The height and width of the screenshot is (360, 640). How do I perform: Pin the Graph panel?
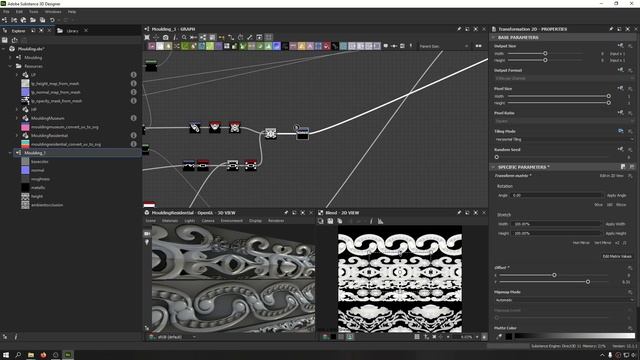coord(459,29)
